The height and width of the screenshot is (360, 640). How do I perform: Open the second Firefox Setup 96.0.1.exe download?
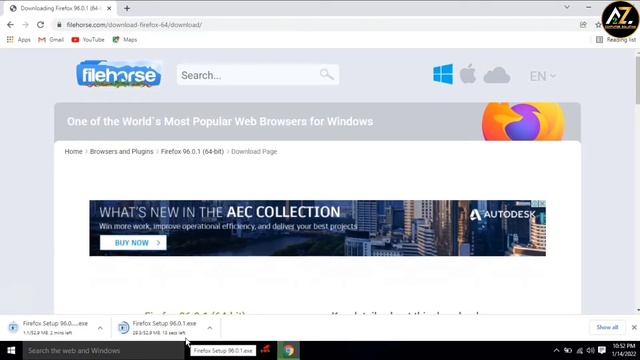coord(159,327)
